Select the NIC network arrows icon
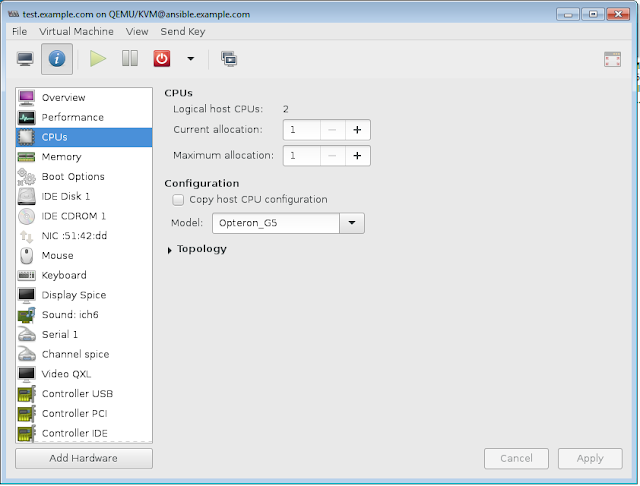640x486 pixels. tap(27, 236)
